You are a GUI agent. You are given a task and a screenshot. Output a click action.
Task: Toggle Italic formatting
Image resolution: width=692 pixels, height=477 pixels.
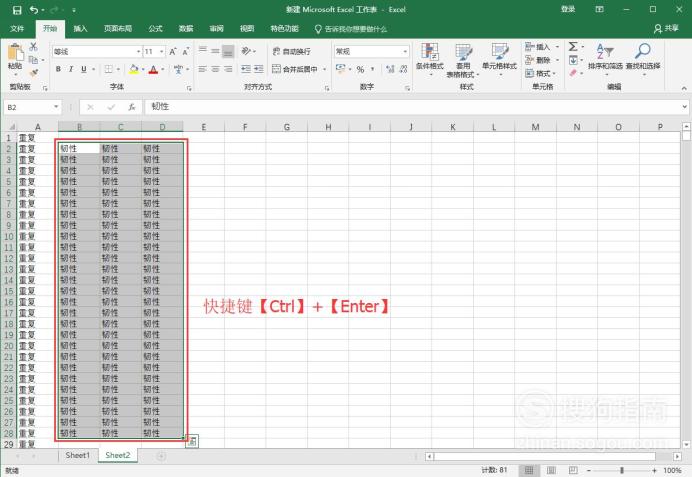[x=71, y=69]
